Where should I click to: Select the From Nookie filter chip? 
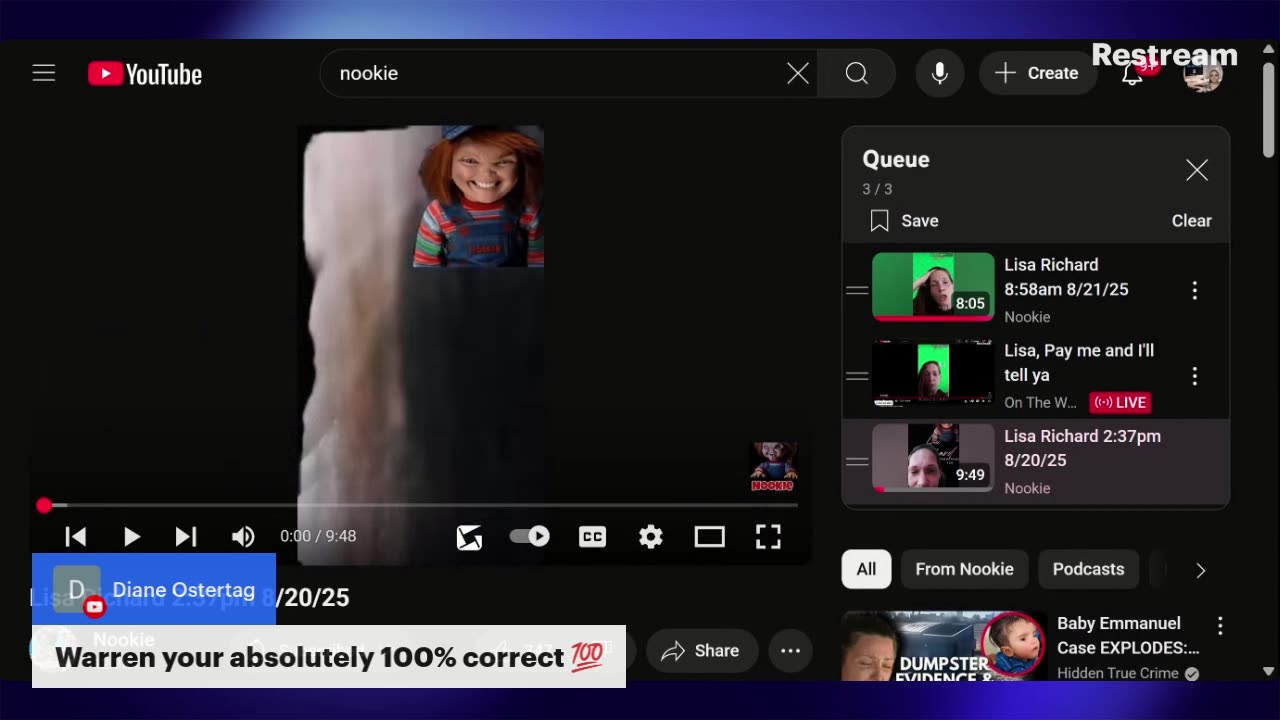pos(964,569)
